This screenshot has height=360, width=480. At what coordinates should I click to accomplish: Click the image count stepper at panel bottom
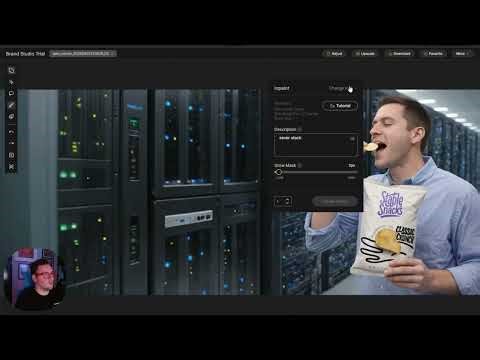click(x=283, y=201)
